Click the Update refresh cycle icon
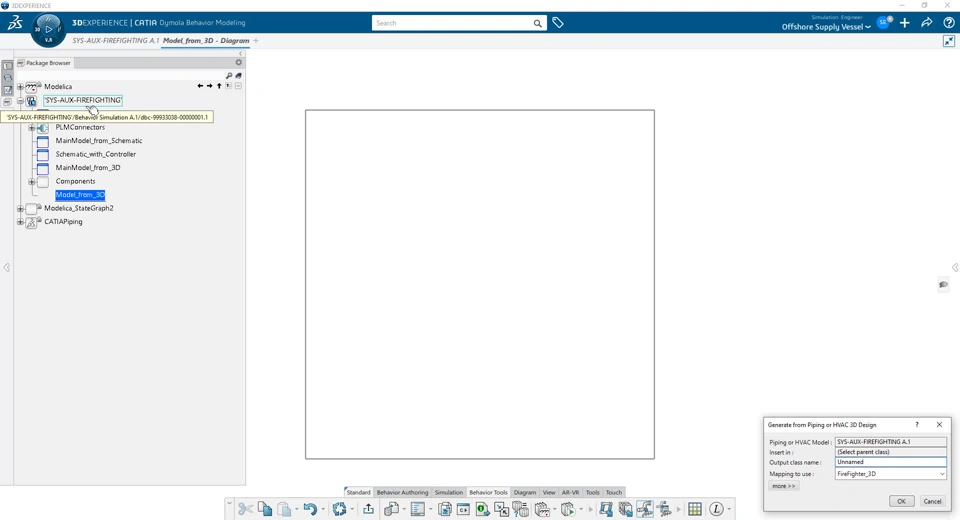Screen dimensions: 960x520 [x=339, y=509]
